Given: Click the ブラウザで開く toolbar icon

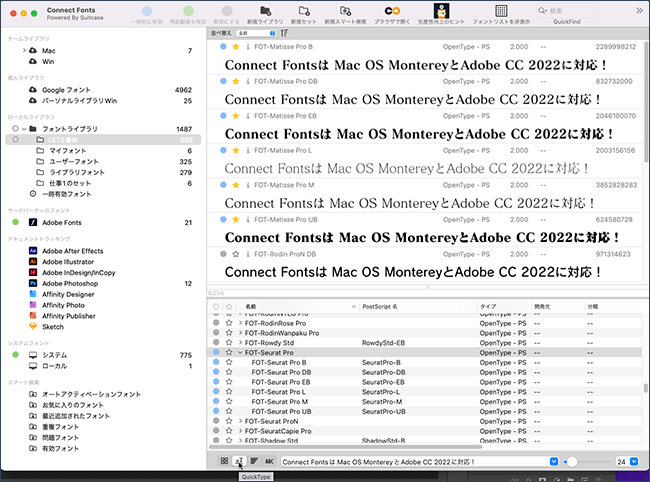Looking at the screenshot, I should pos(392,11).
